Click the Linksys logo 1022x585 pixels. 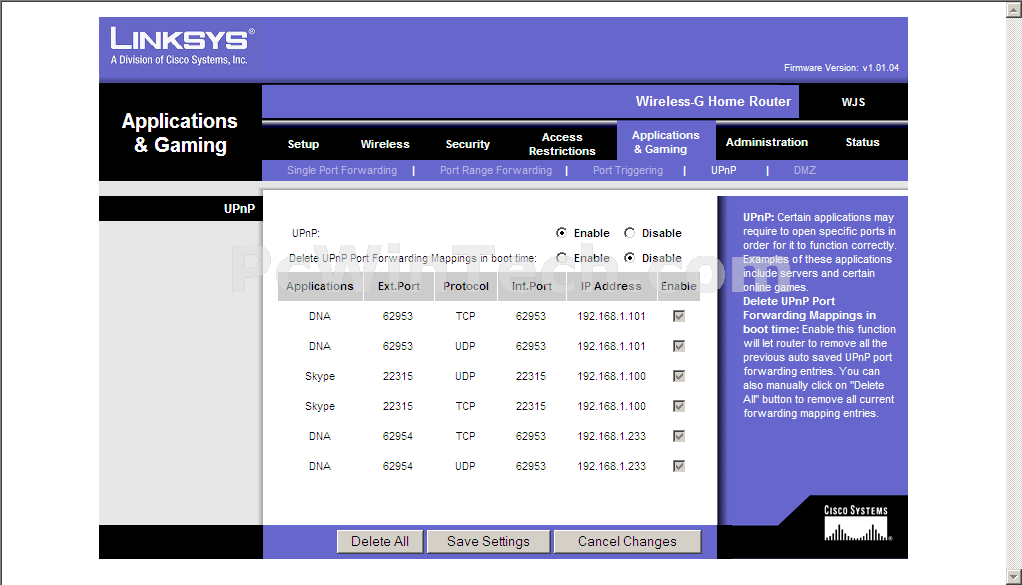[182, 46]
